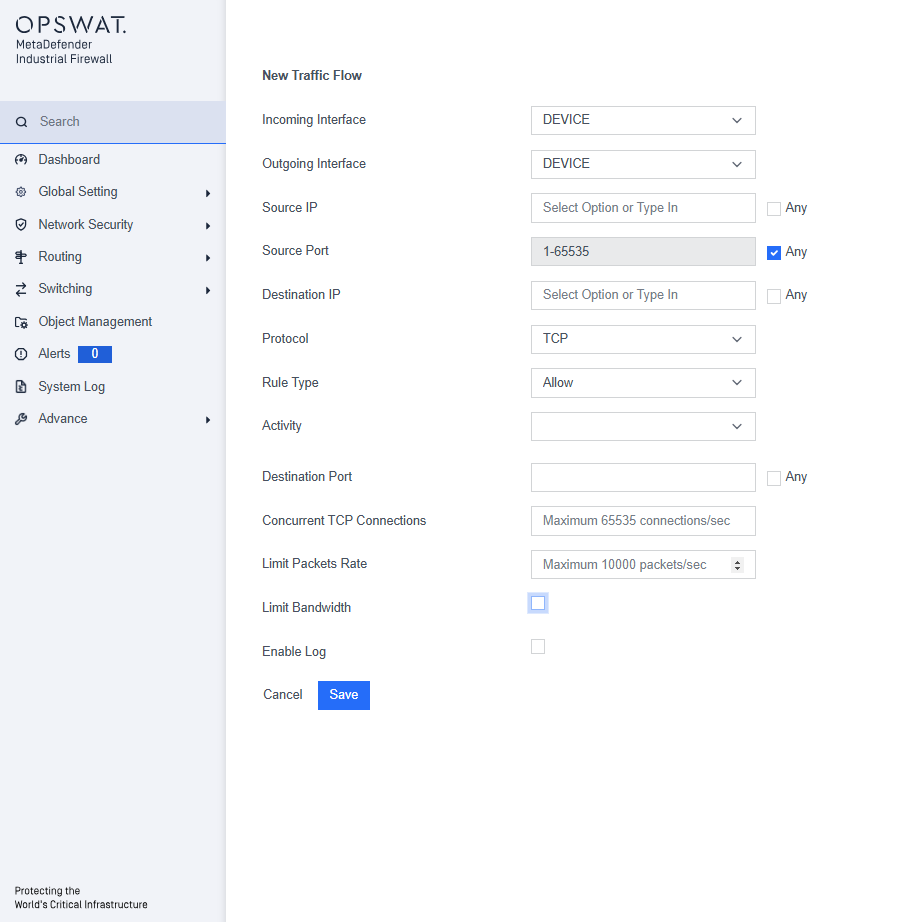Save the new traffic flow
Viewport: 913px width, 922px height.
(344, 695)
